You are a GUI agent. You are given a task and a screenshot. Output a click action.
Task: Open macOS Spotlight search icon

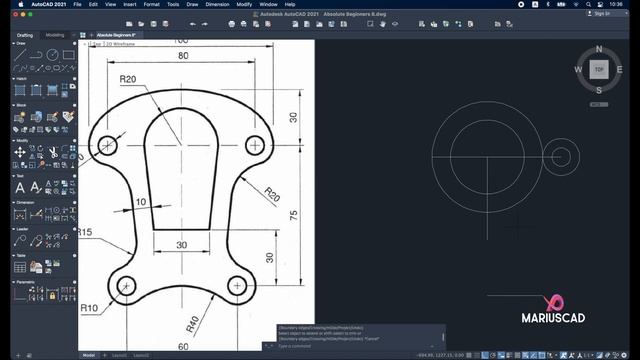click(x=588, y=4)
